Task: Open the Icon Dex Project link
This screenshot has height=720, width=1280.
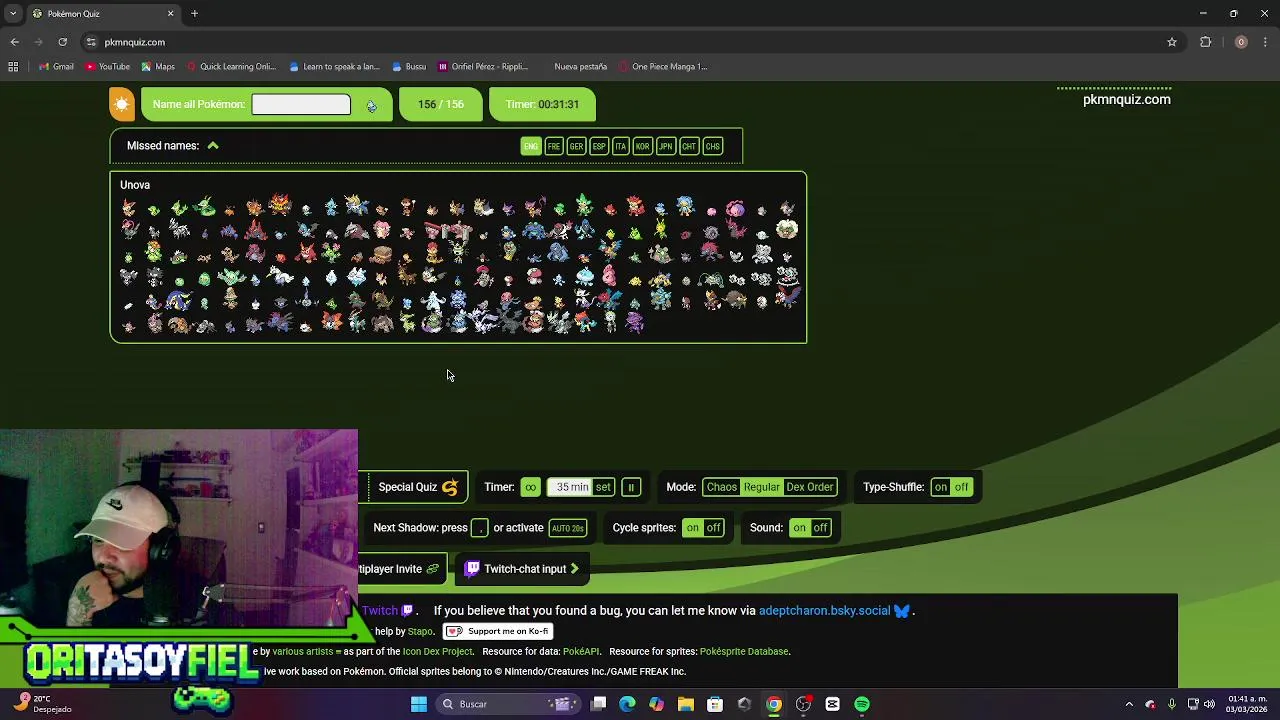Action: pyautogui.click(x=437, y=652)
